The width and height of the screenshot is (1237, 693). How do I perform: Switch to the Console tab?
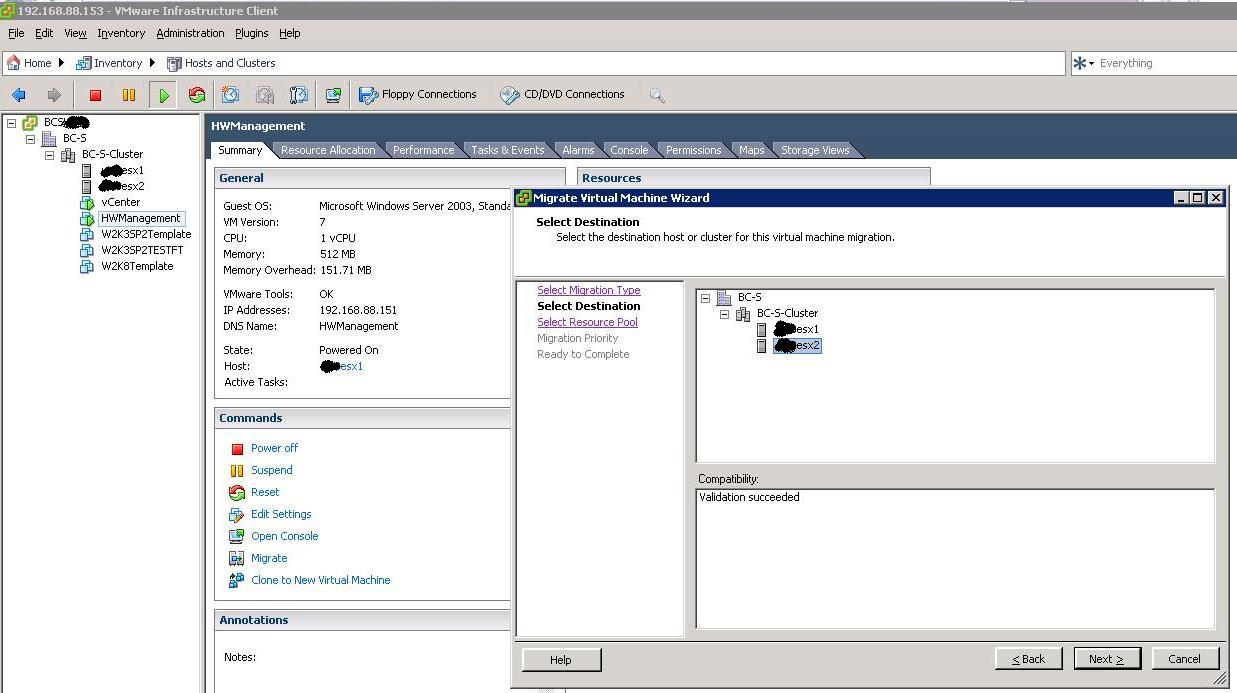click(629, 150)
